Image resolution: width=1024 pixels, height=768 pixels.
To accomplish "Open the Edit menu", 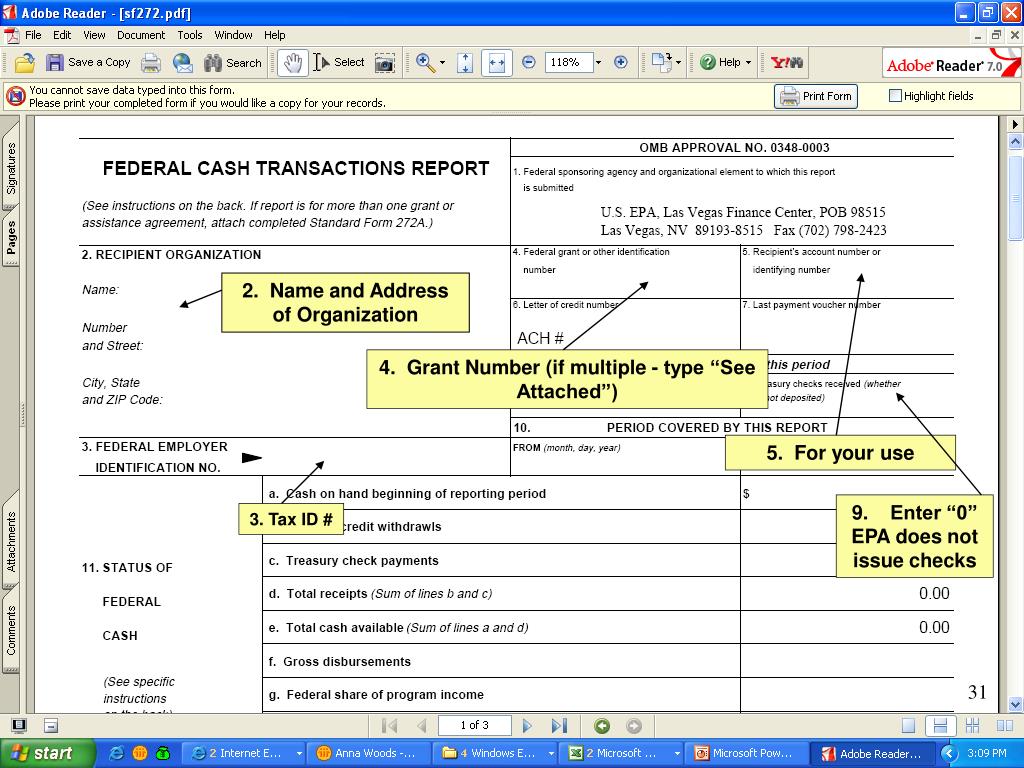I will click(x=62, y=35).
